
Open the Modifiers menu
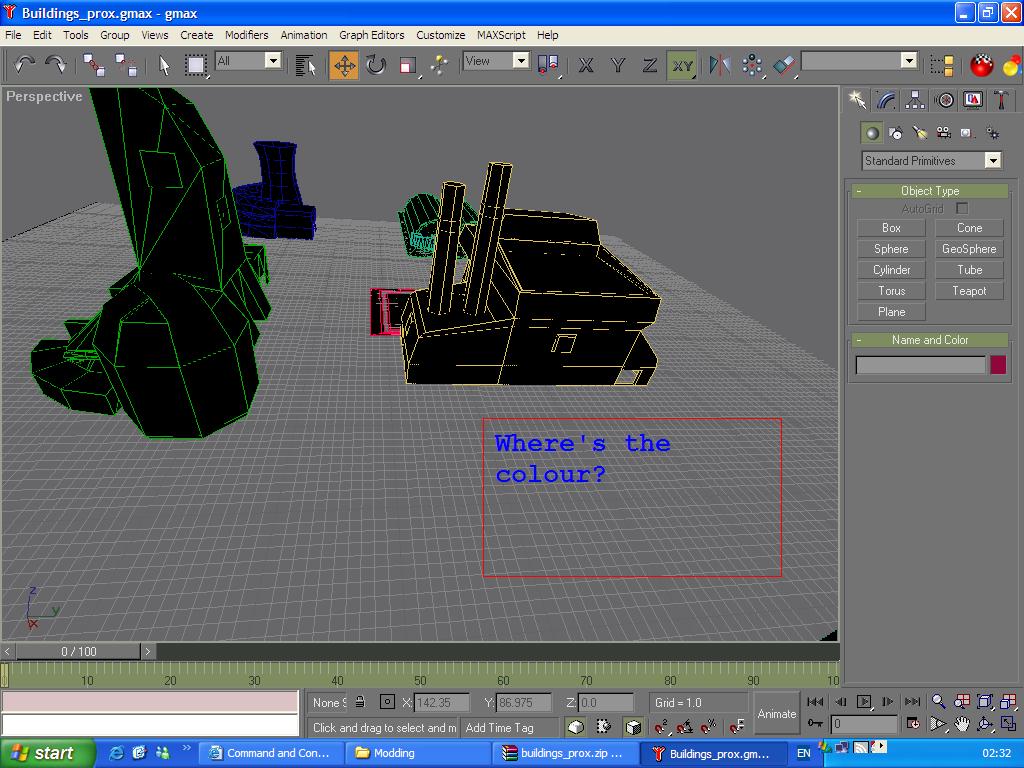[246, 35]
